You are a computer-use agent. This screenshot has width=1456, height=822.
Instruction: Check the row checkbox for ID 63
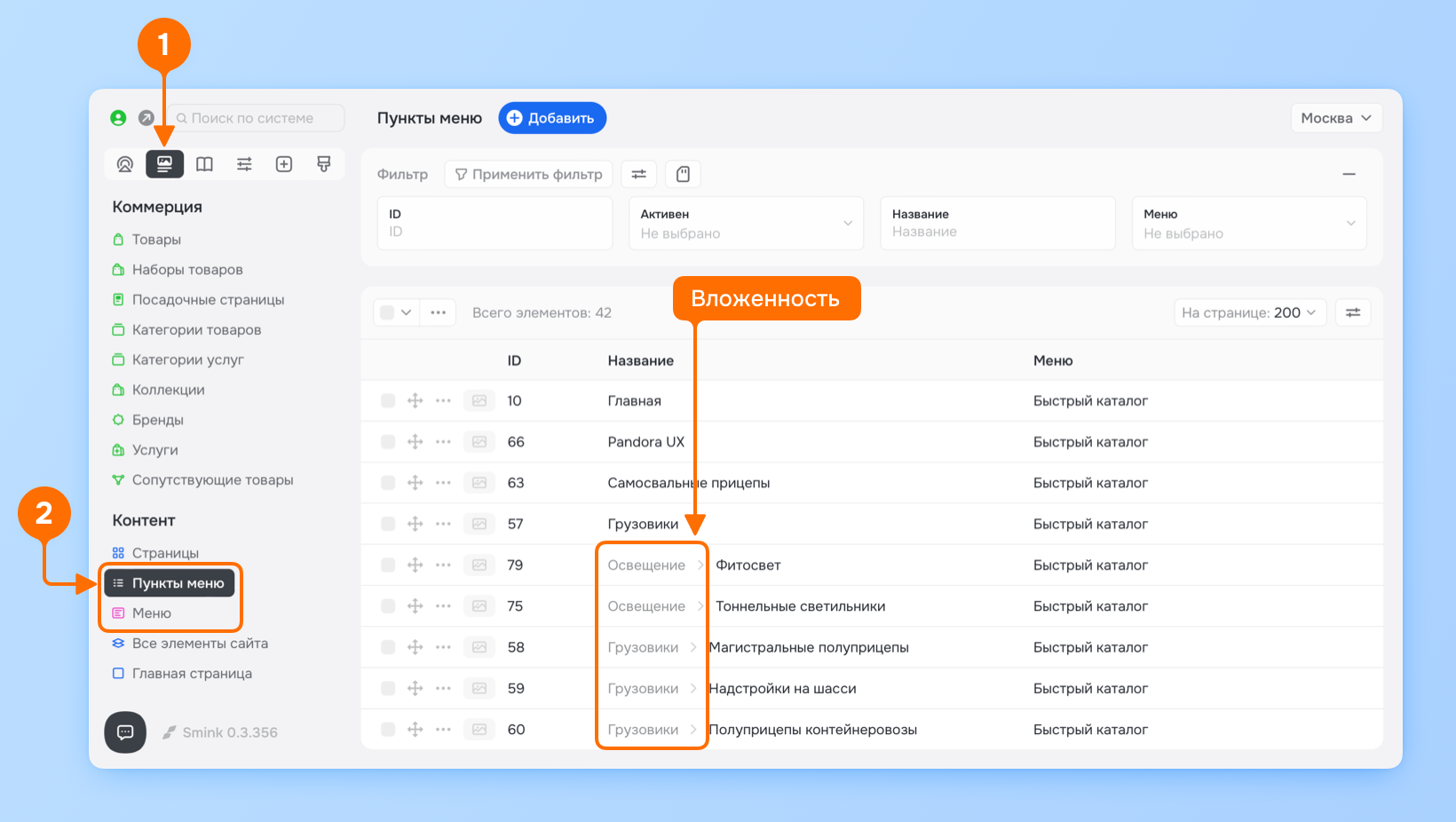click(x=388, y=483)
